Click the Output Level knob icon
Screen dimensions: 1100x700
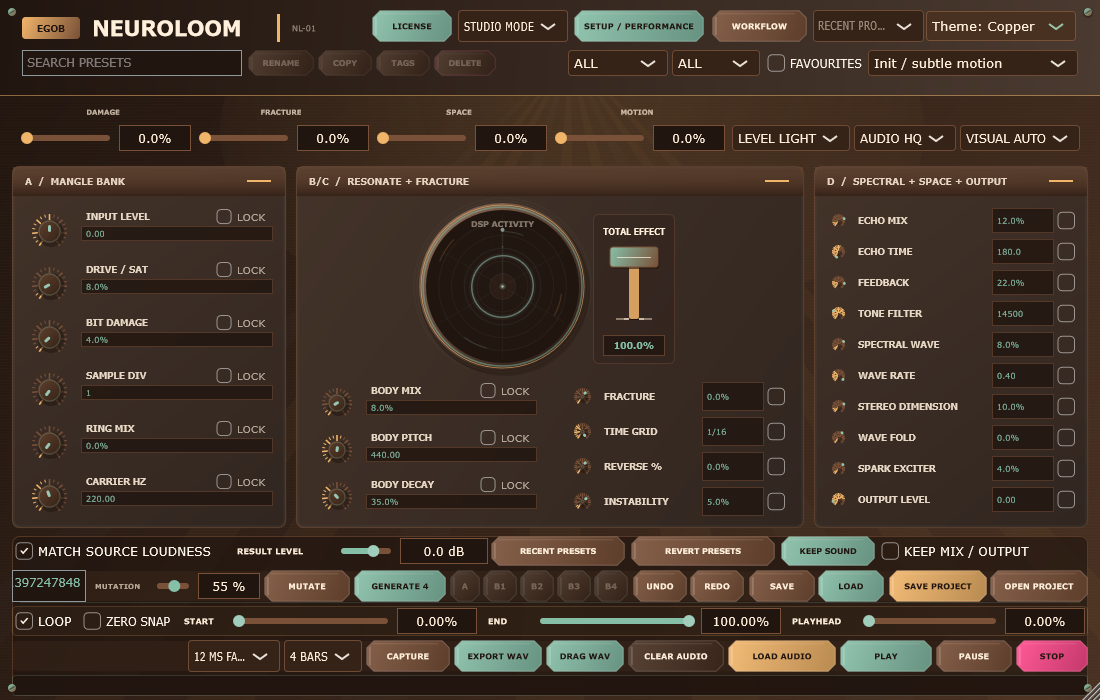point(838,499)
